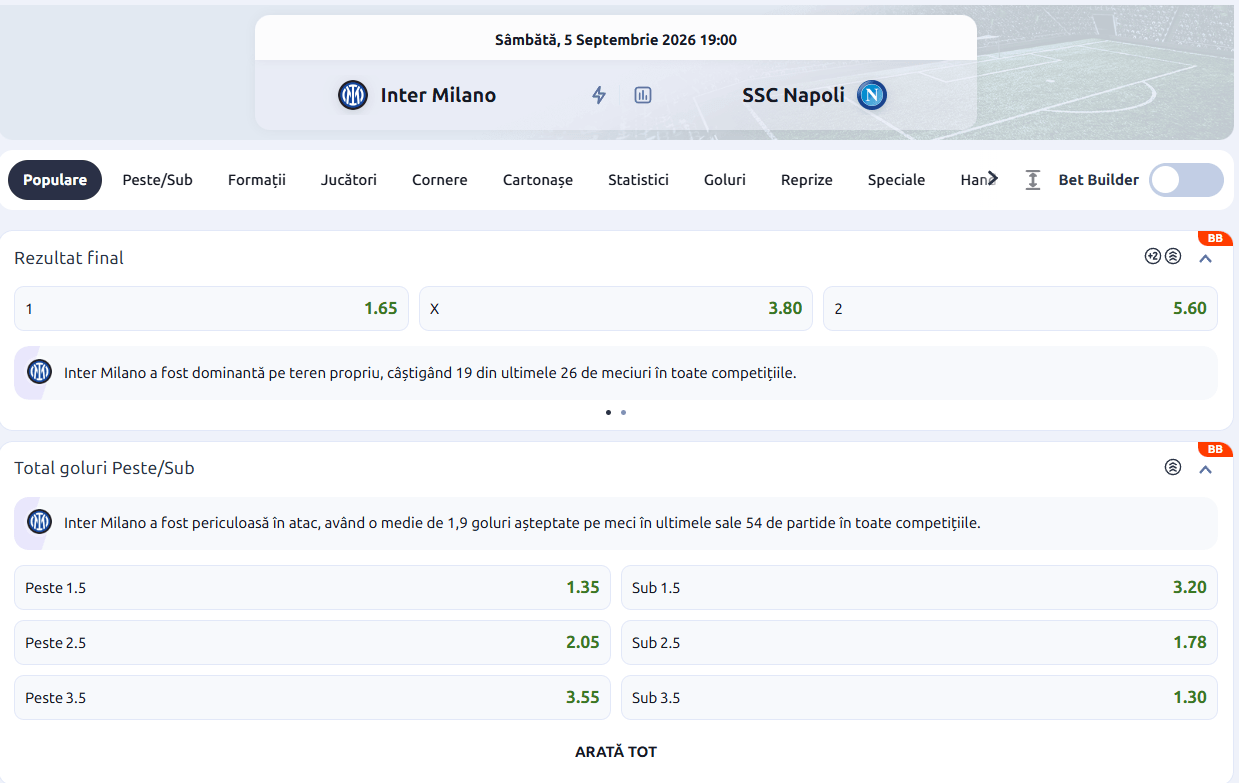Toggle the Bet Builder switch
The height and width of the screenshot is (783, 1239).
(x=1186, y=180)
